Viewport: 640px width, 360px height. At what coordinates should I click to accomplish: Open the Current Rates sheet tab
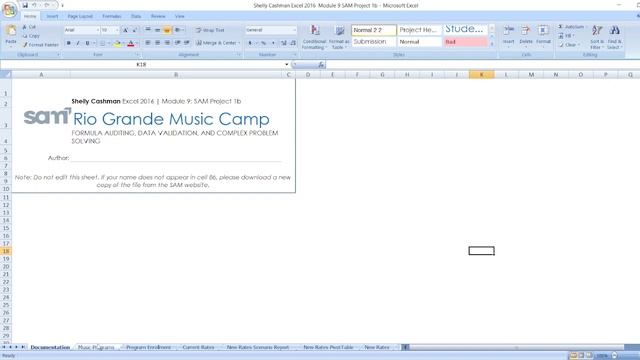[x=198, y=347]
